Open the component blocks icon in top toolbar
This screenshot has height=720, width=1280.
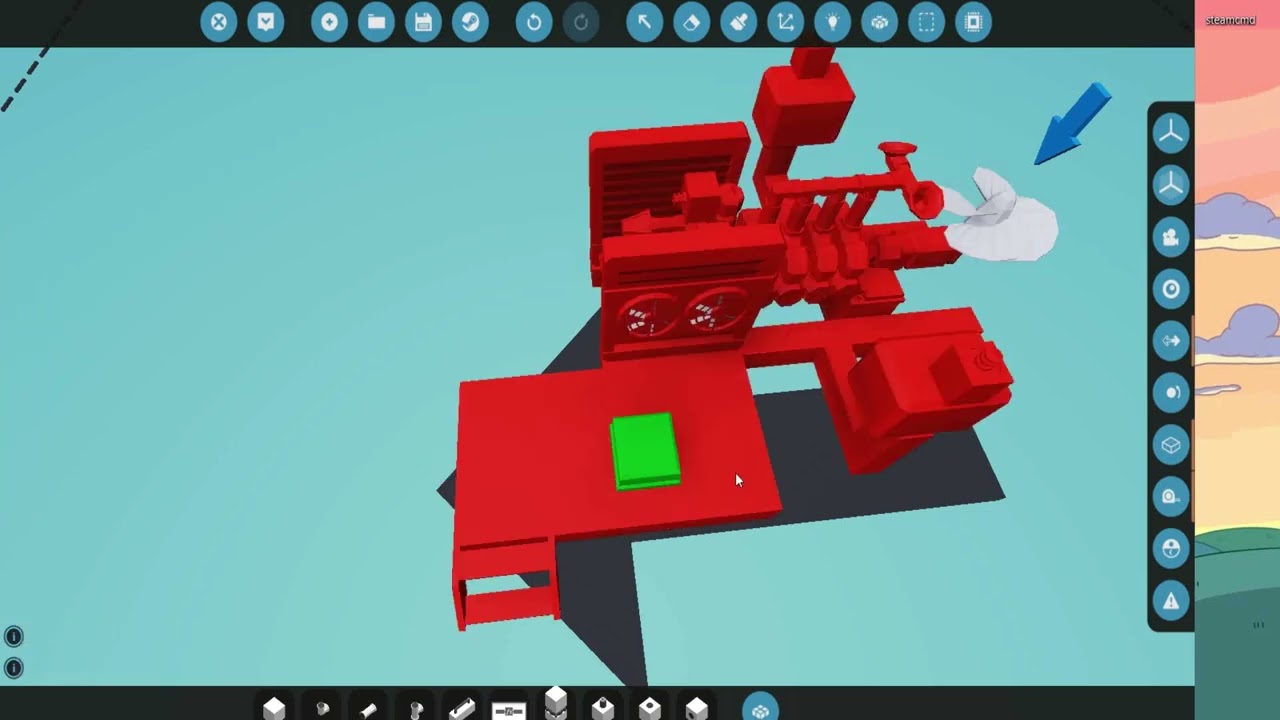[880, 22]
